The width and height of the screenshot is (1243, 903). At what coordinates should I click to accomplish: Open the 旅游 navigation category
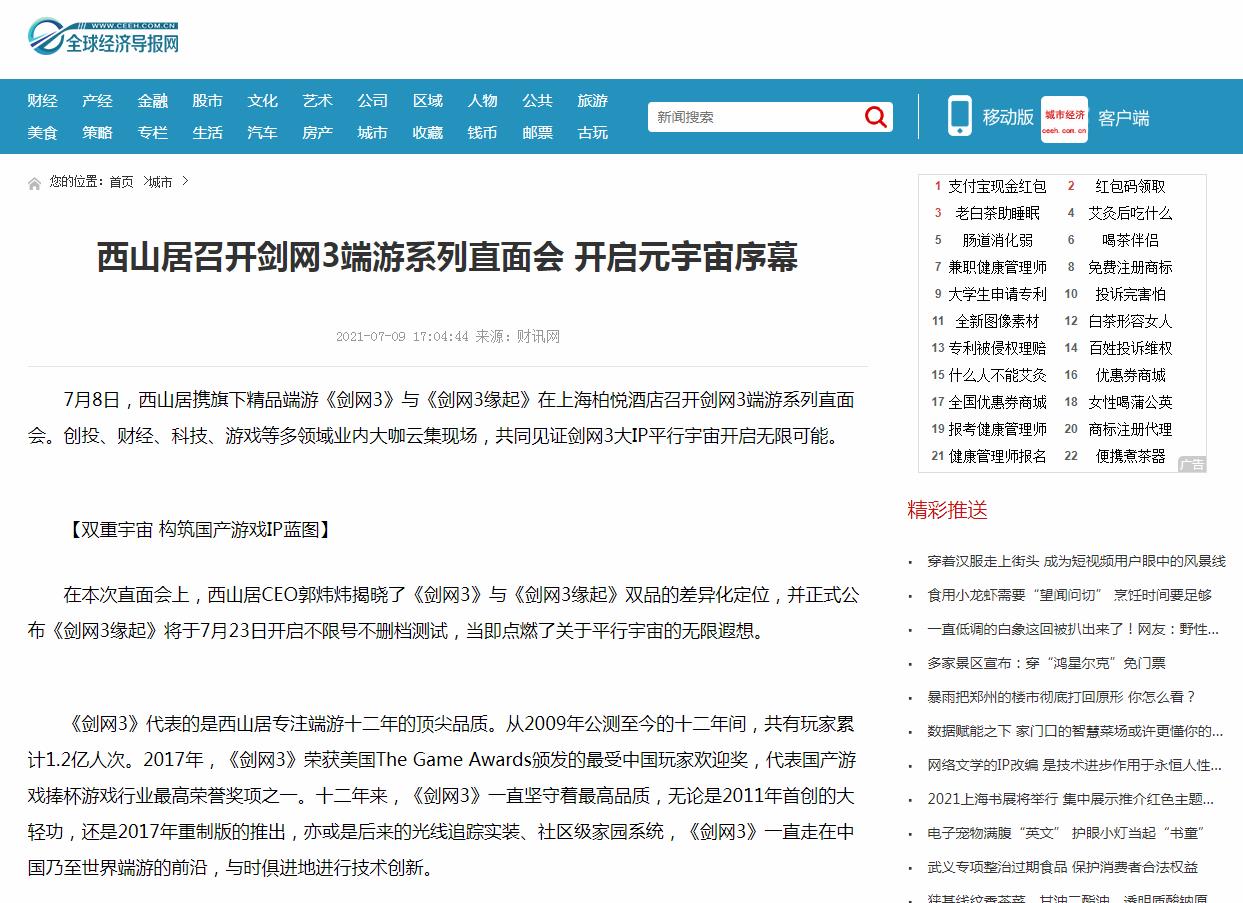pyautogui.click(x=593, y=101)
